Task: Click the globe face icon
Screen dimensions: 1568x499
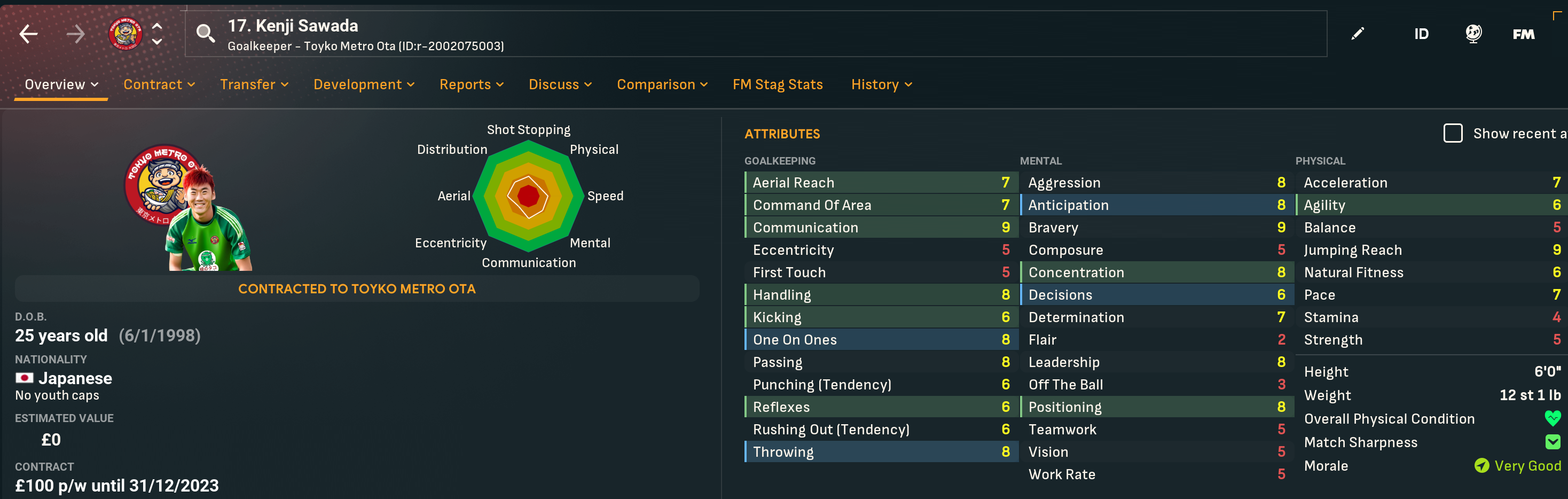Action: [x=1473, y=34]
